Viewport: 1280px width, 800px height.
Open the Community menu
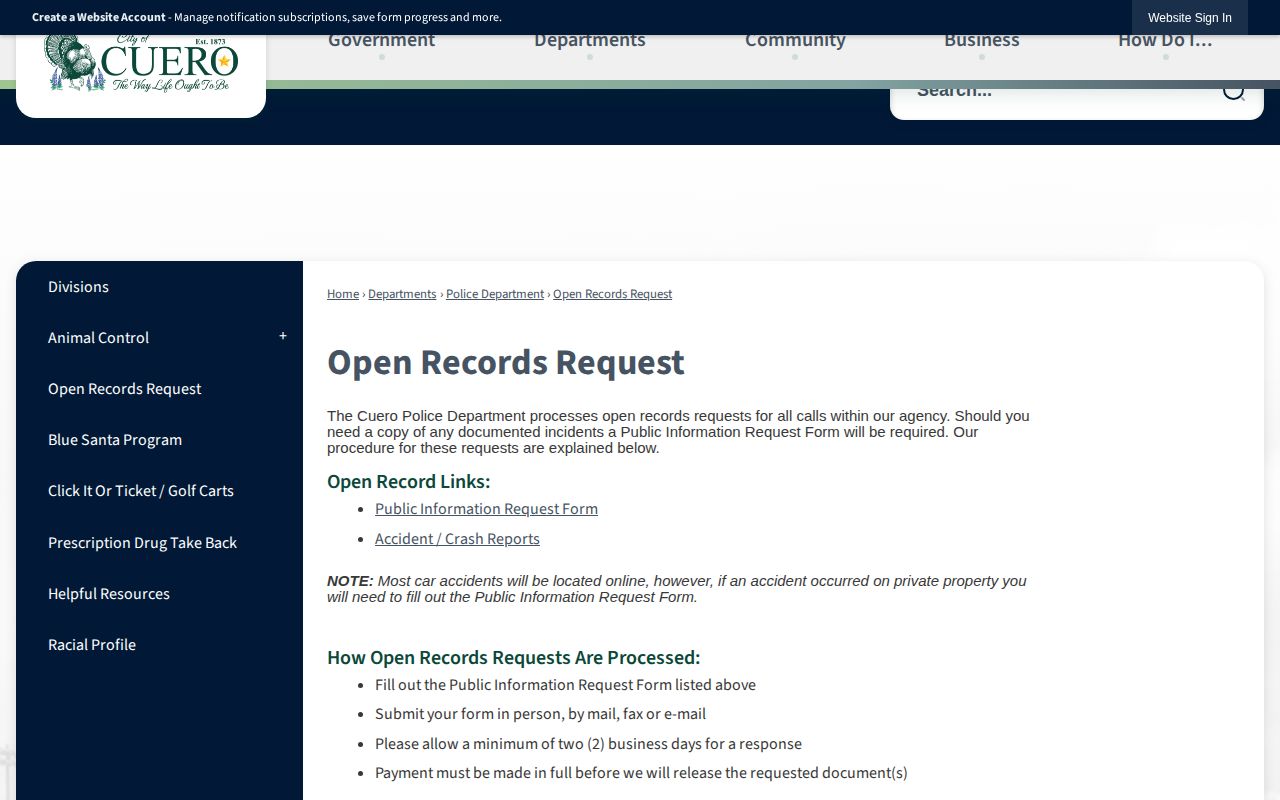click(795, 41)
